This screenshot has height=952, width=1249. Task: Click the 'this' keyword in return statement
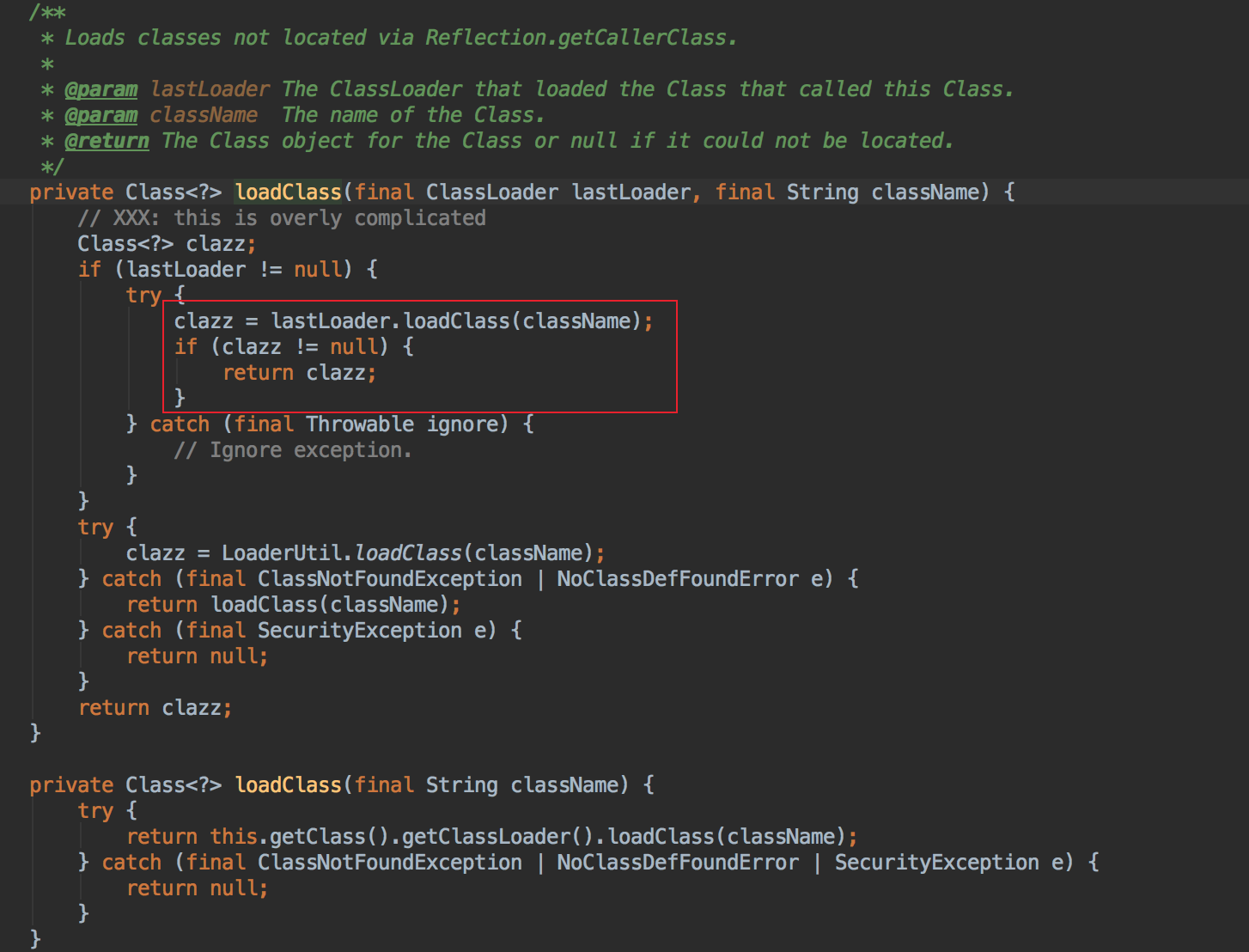coord(234,837)
